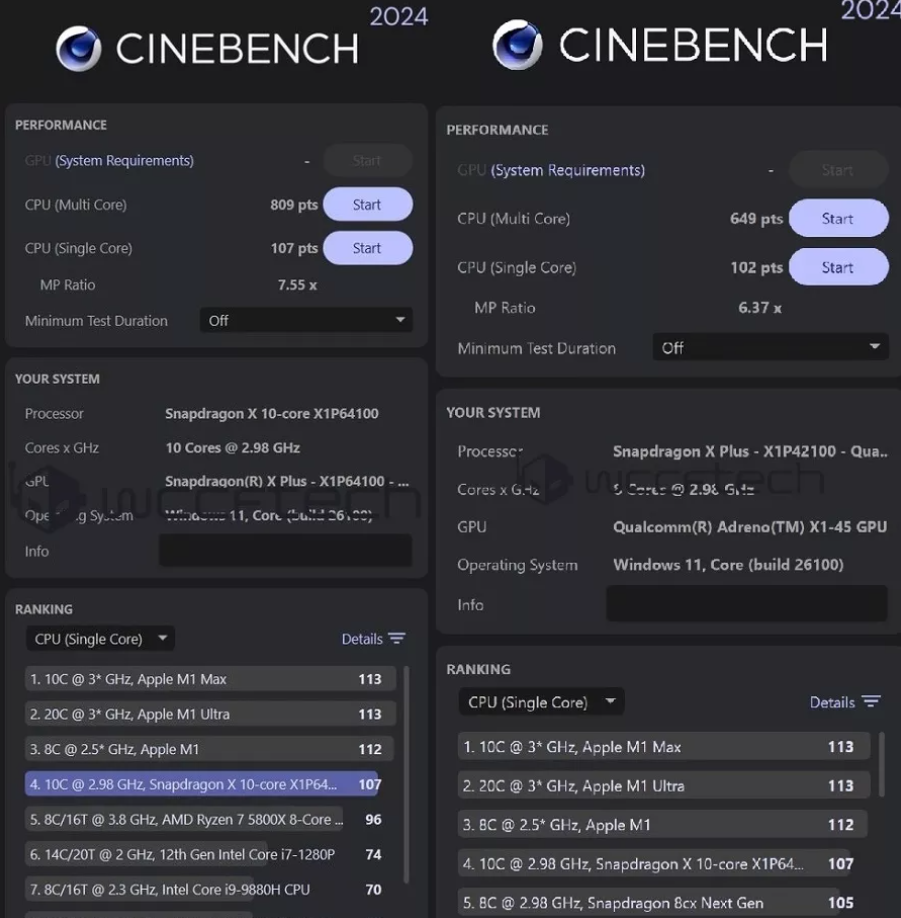
Task: Click the right Cinebench logo icon
Action: (x=517, y=45)
